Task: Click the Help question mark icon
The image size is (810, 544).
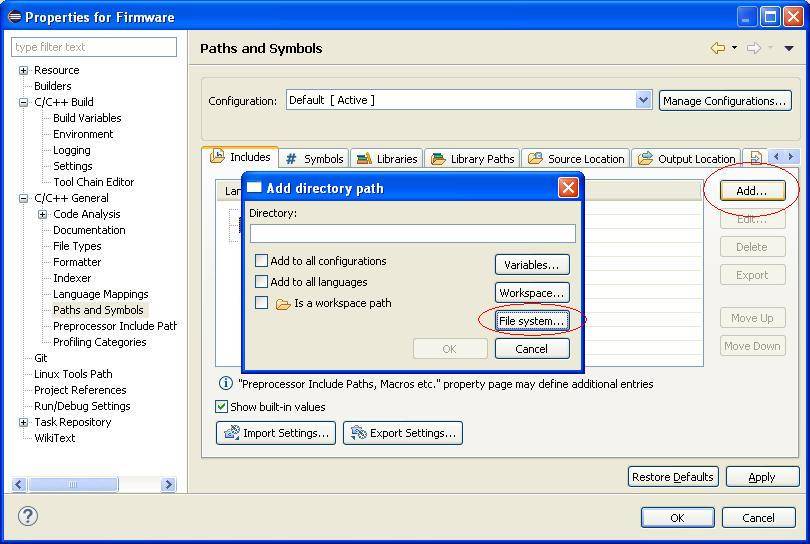Action: point(28,516)
